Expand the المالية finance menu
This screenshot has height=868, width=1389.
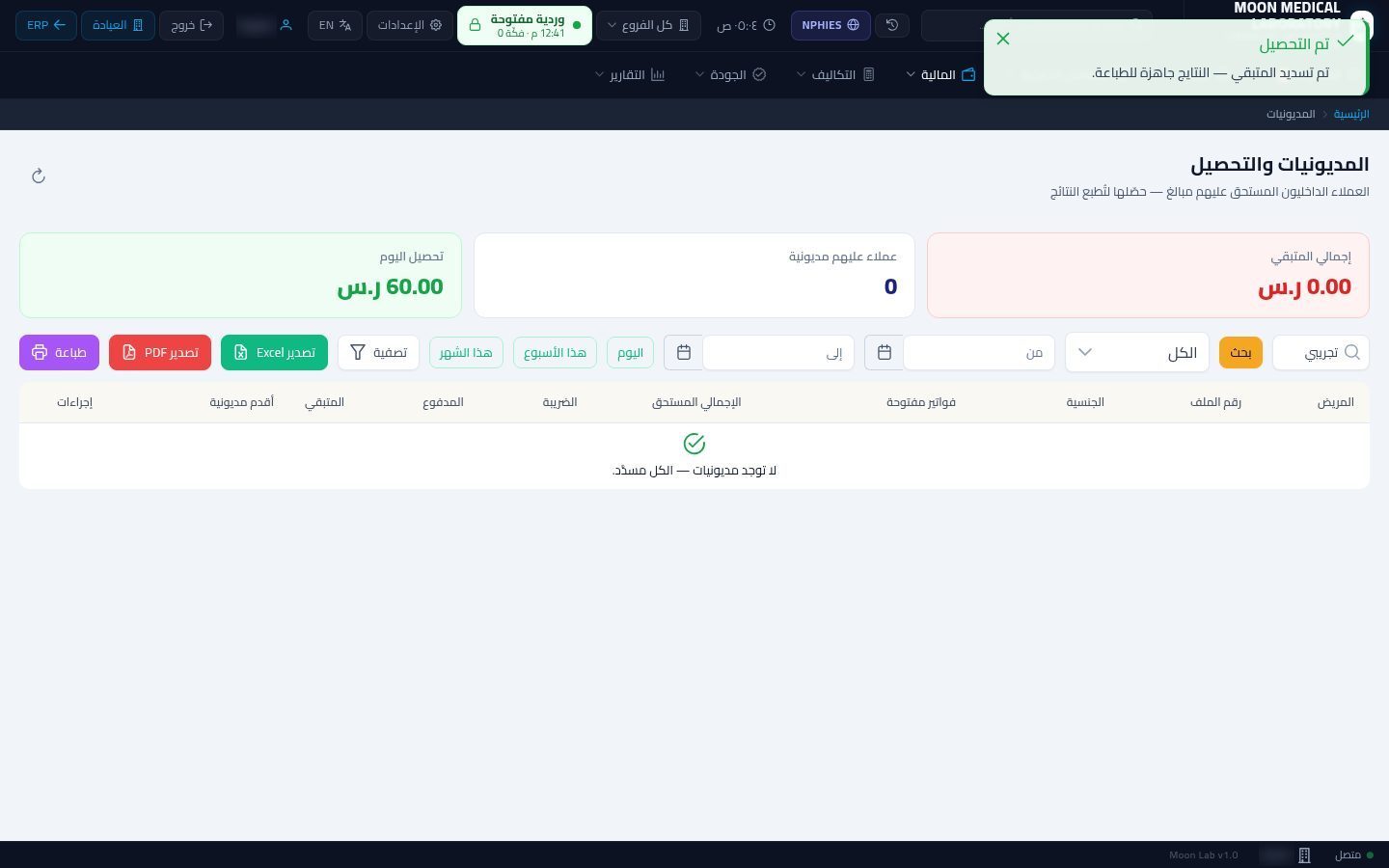click(x=940, y=74)
